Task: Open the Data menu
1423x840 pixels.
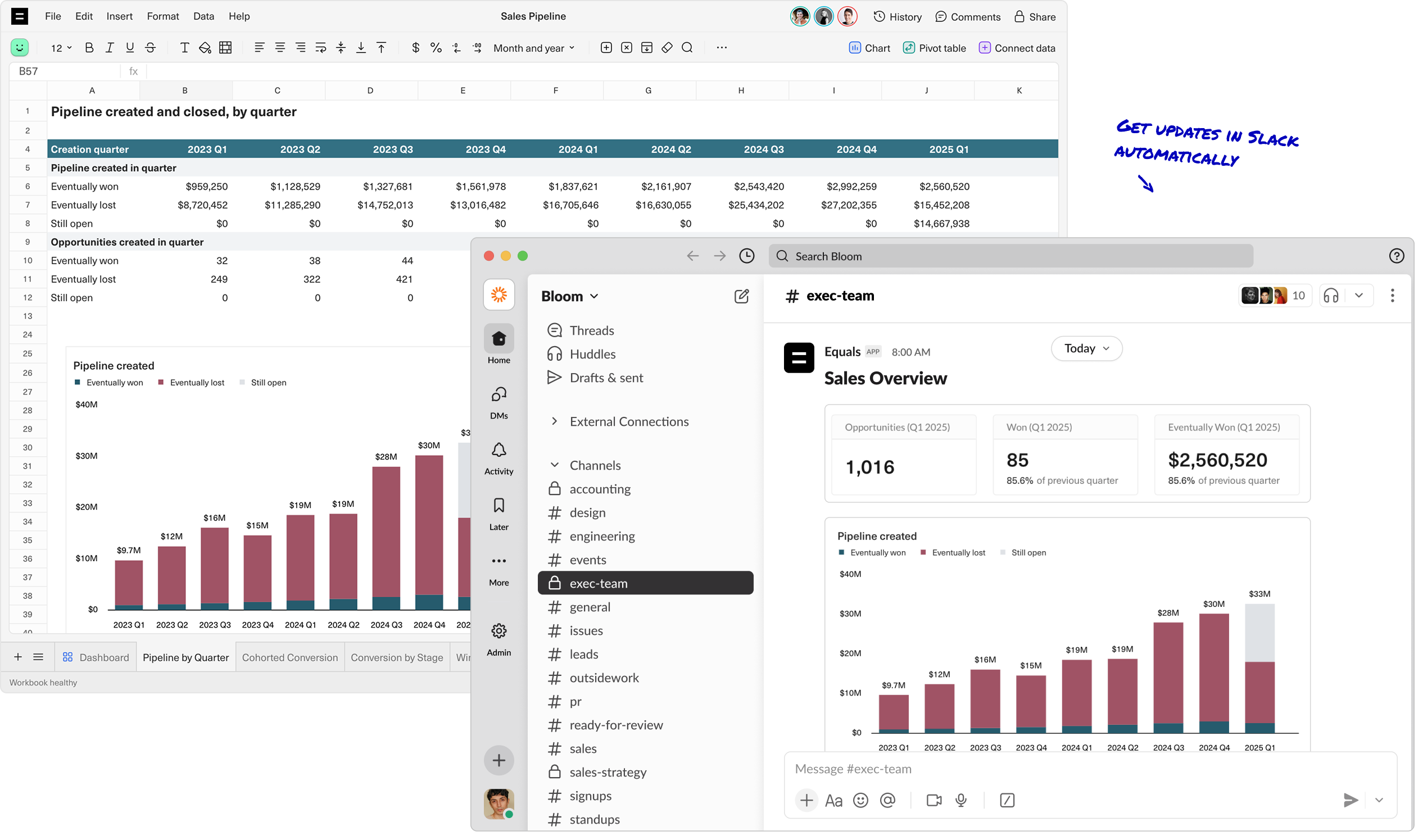Action: (x=205, y=16)
